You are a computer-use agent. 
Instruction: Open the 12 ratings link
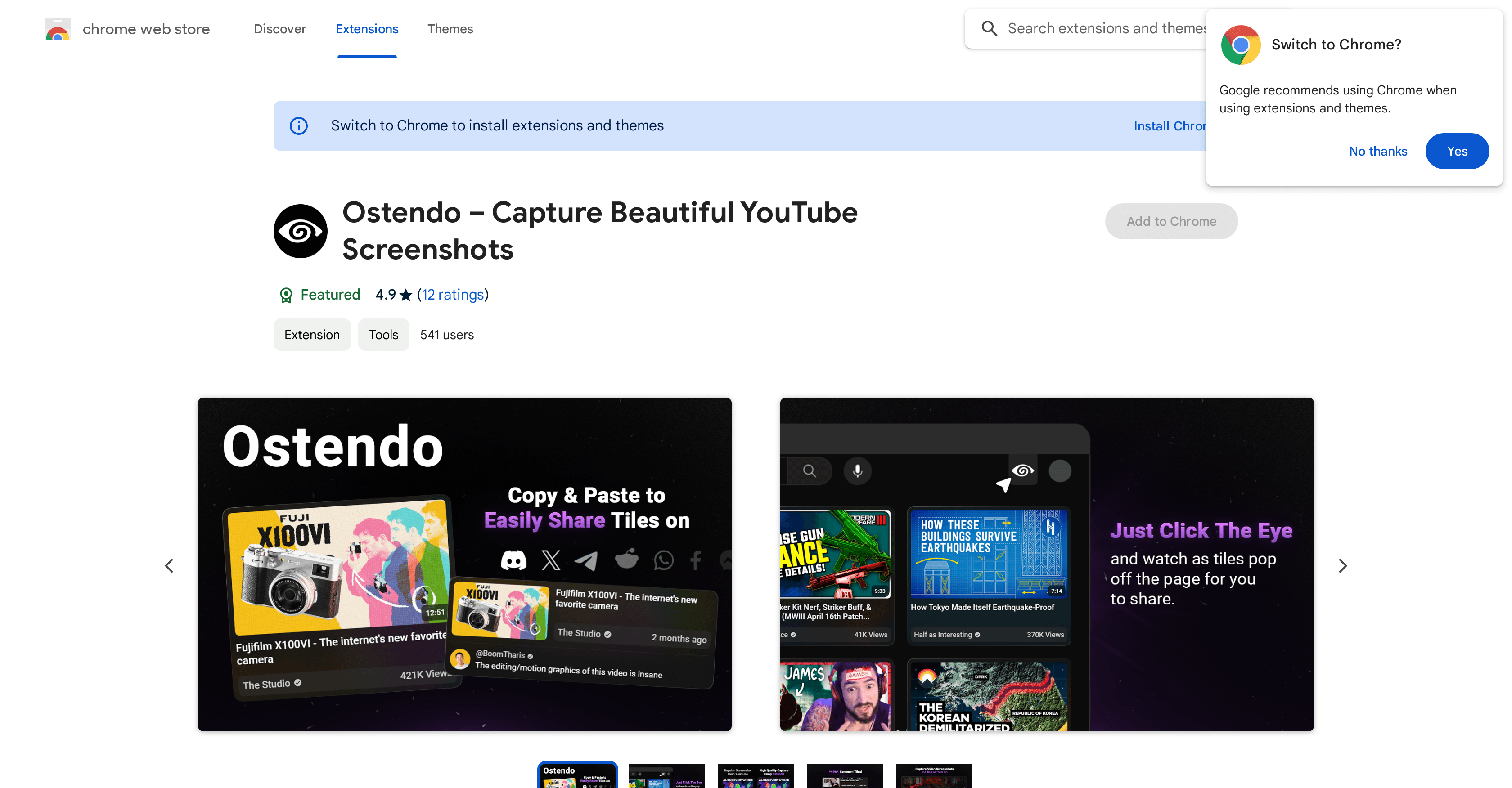click(x=453, y=295)
